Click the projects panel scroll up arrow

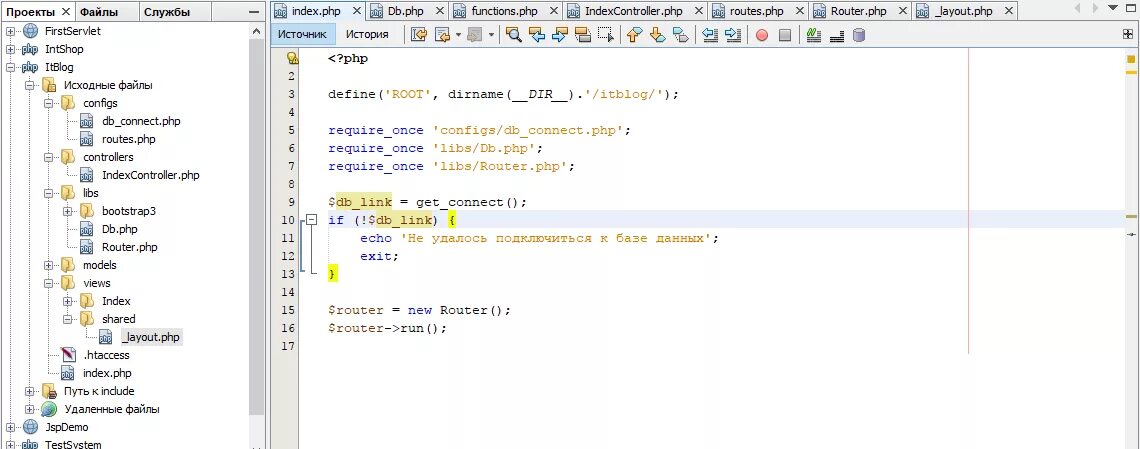tap(257, 31)
